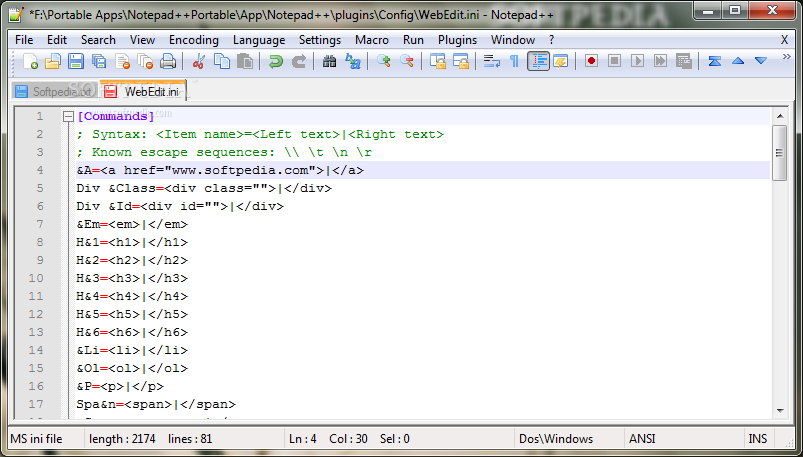Click line number 10 in the margin
Screen dimensions: 803x457
pos(36,278)
